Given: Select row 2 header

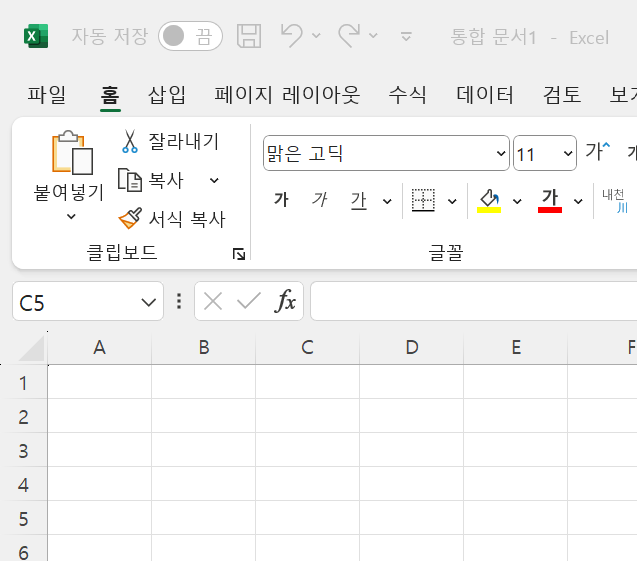Looking at the screenshot, I should tap(24, 416).
